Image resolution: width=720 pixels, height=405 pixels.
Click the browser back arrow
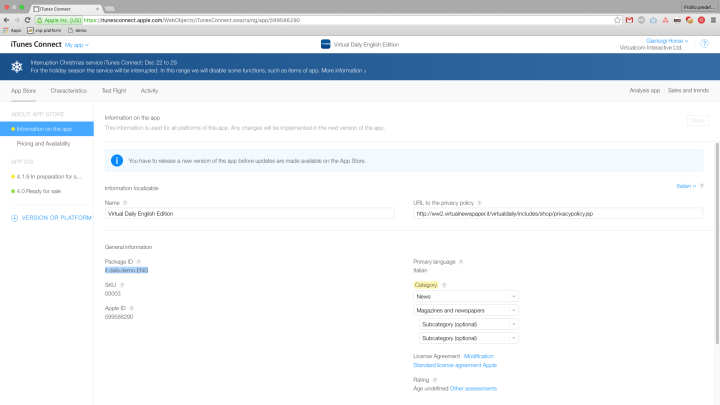pyautogui.click(x=8, y=19)
